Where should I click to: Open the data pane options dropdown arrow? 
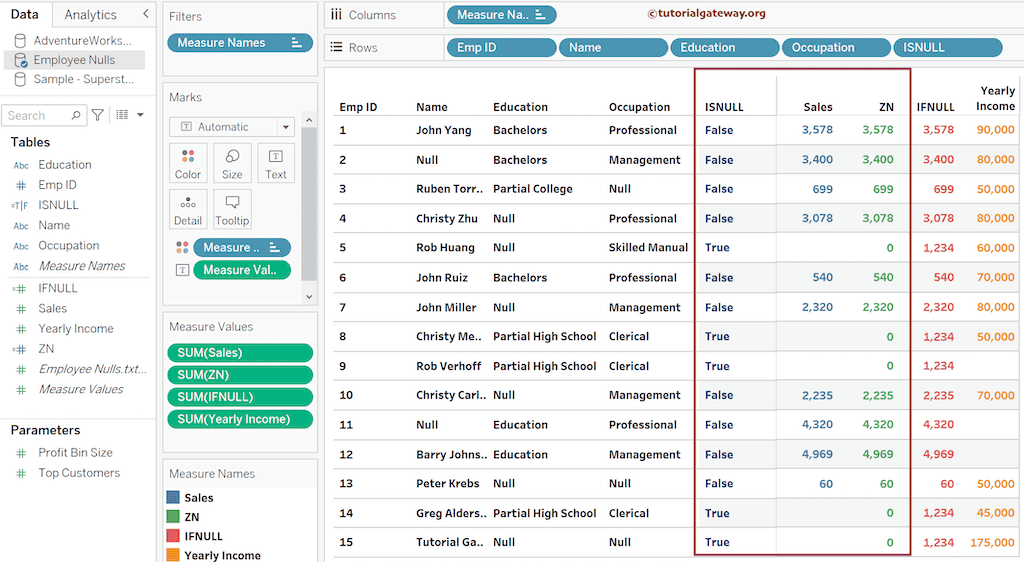tap(140, 115)
